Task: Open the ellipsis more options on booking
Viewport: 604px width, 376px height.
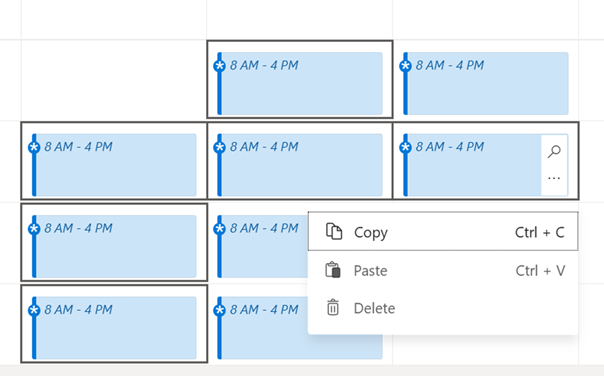Action: 554,178
